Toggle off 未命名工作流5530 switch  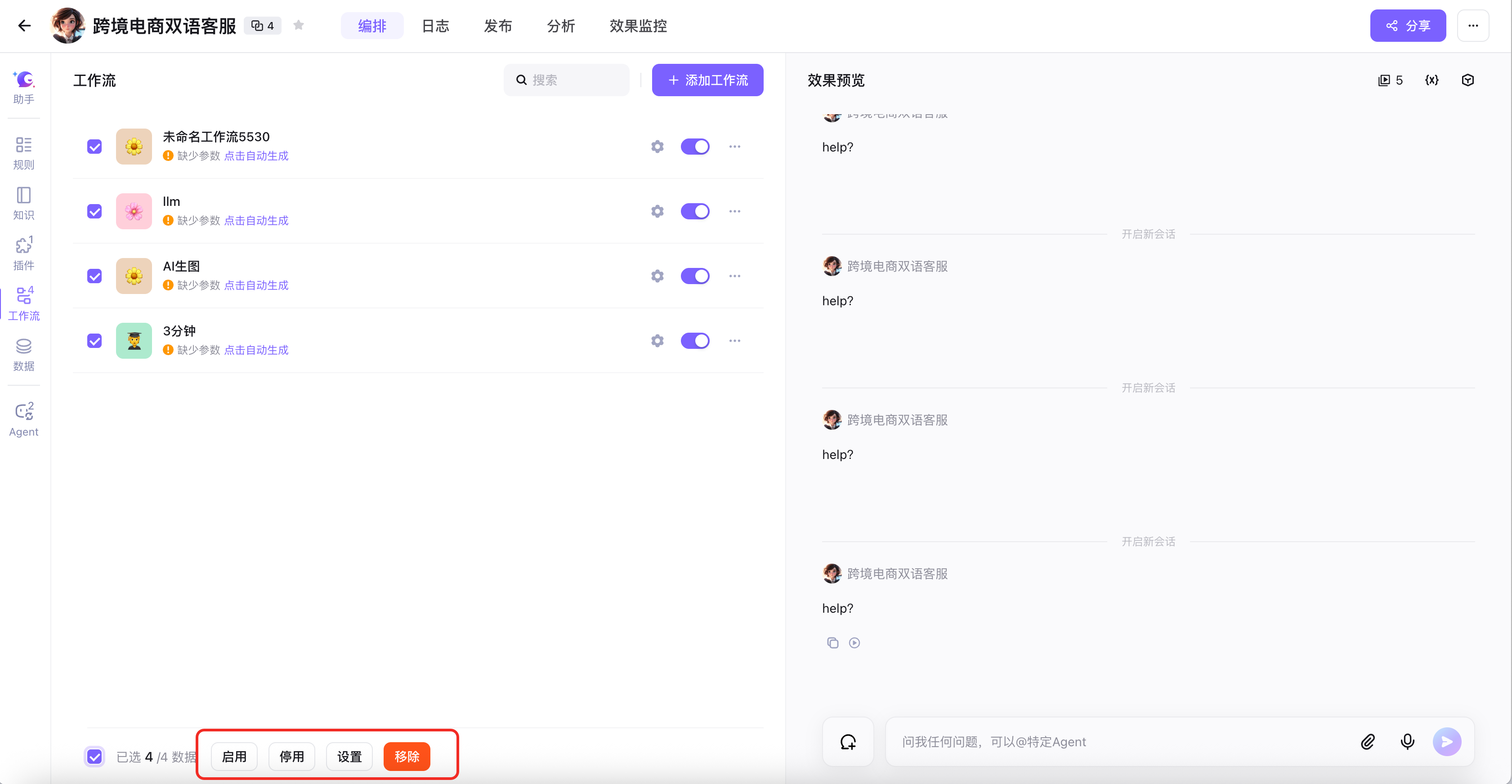(x=695, y=146)
